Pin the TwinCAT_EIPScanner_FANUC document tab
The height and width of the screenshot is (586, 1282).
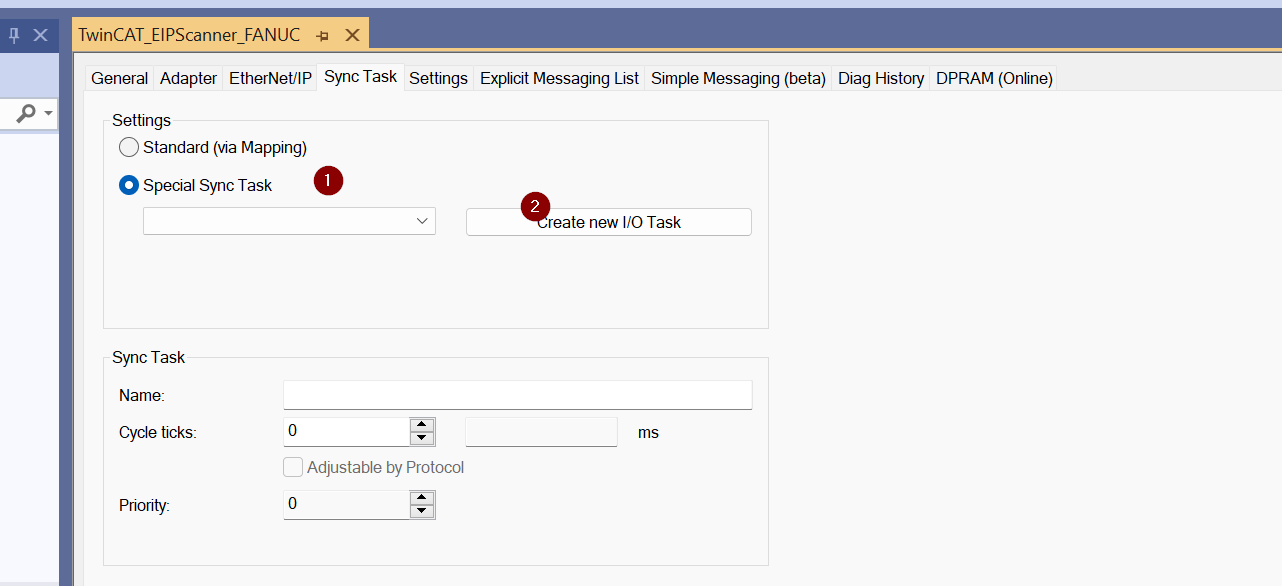322,35
